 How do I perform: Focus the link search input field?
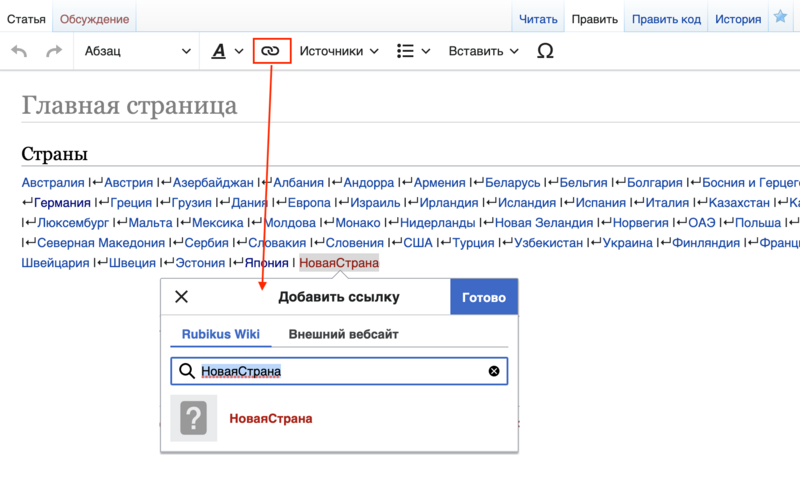point(339,371)
